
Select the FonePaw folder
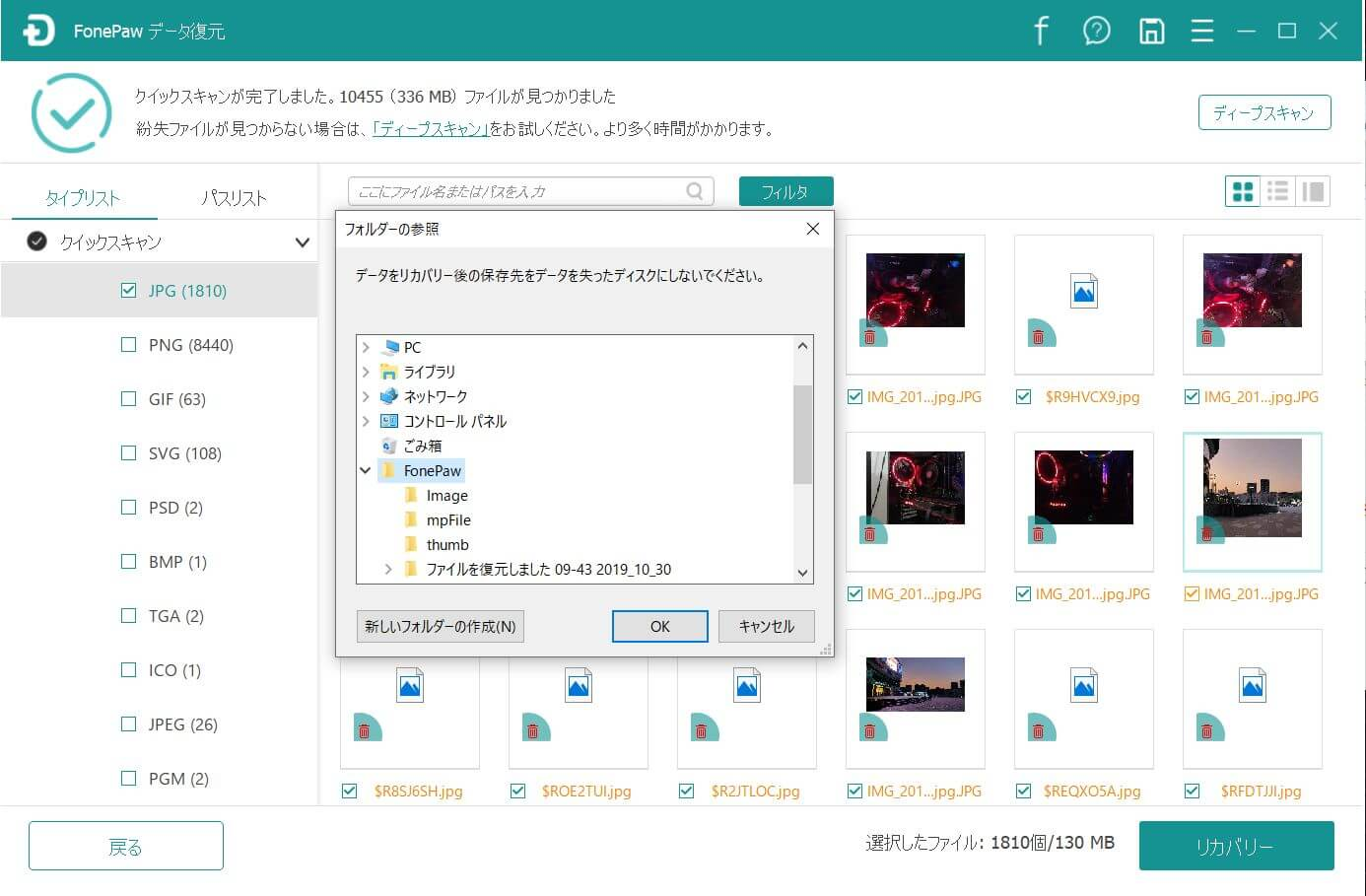coord(421,470)
